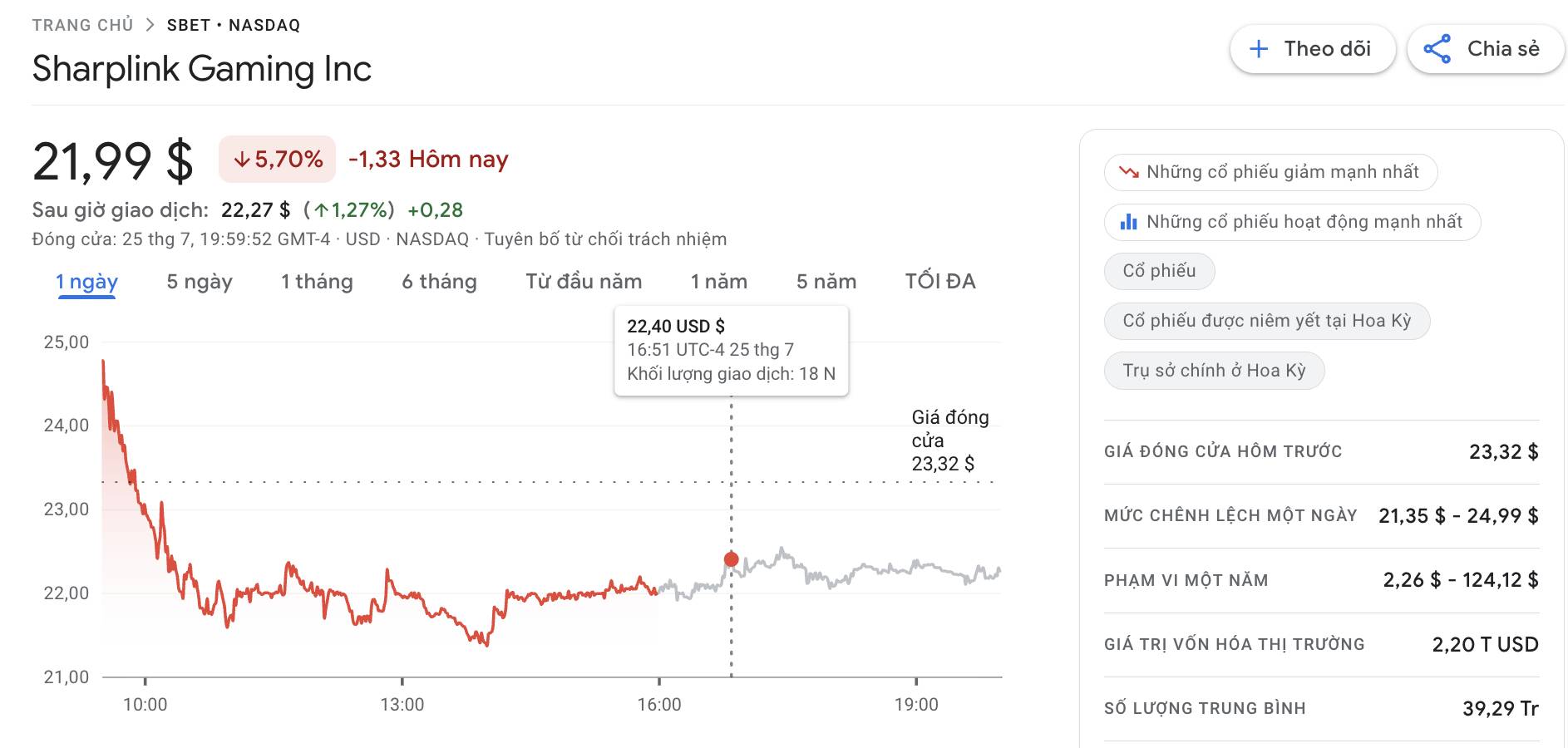
Task: Click the 16:00 label on time axis
Action: click(x=659, y=705)
